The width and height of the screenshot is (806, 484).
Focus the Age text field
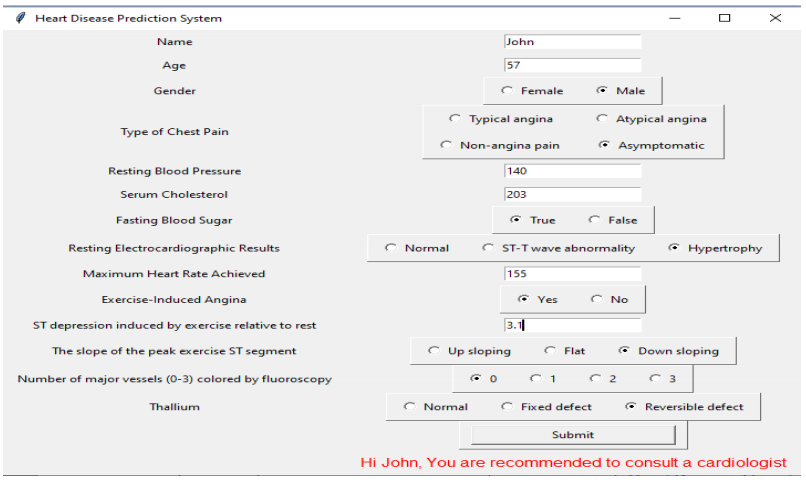(572, 65)
